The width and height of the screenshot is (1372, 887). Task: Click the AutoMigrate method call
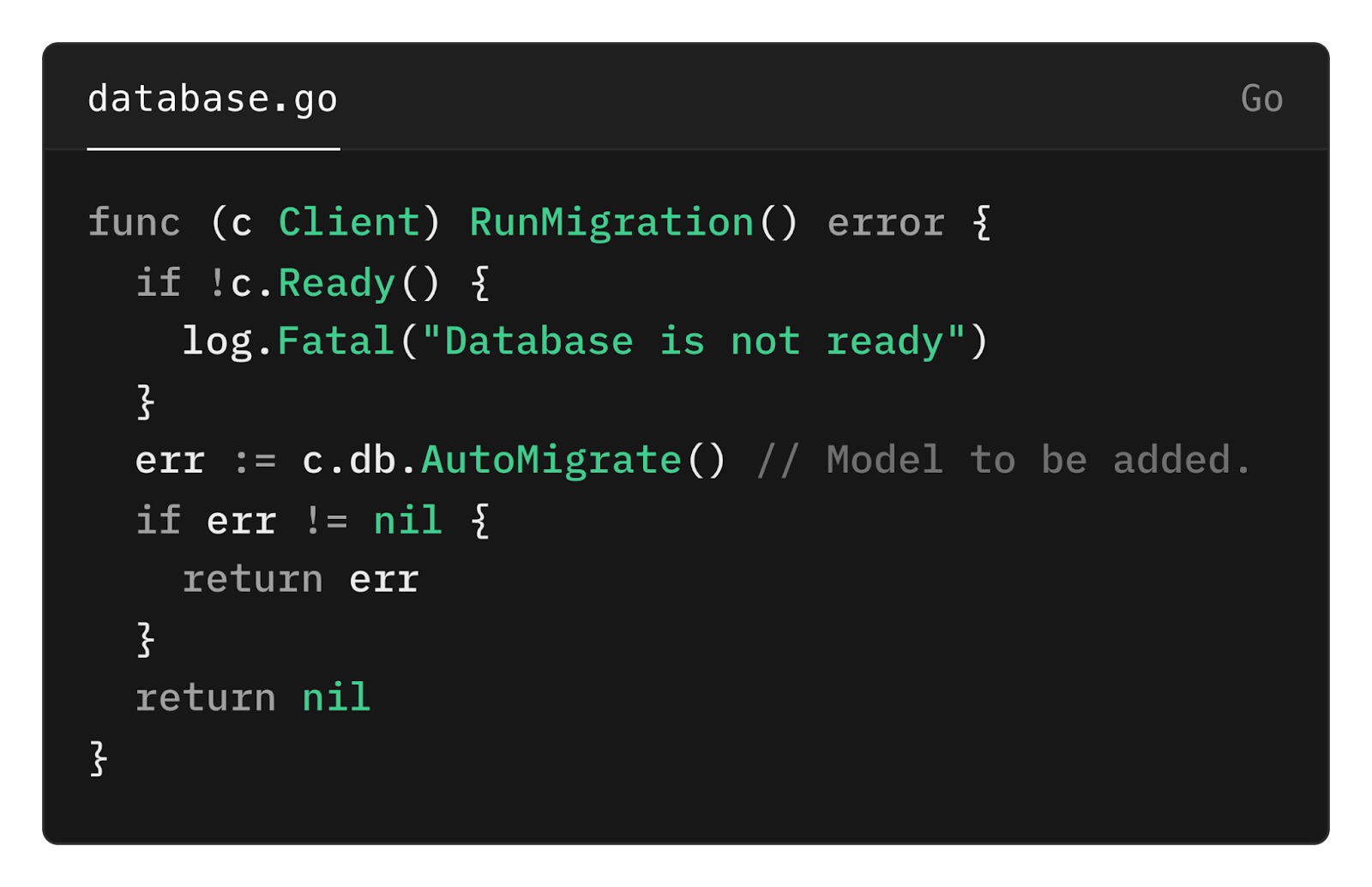coord(551,460)
